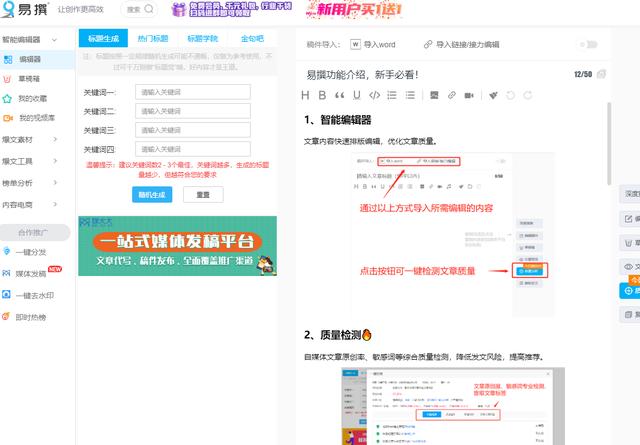Focus the 关键词二 input field

(193, 111)
